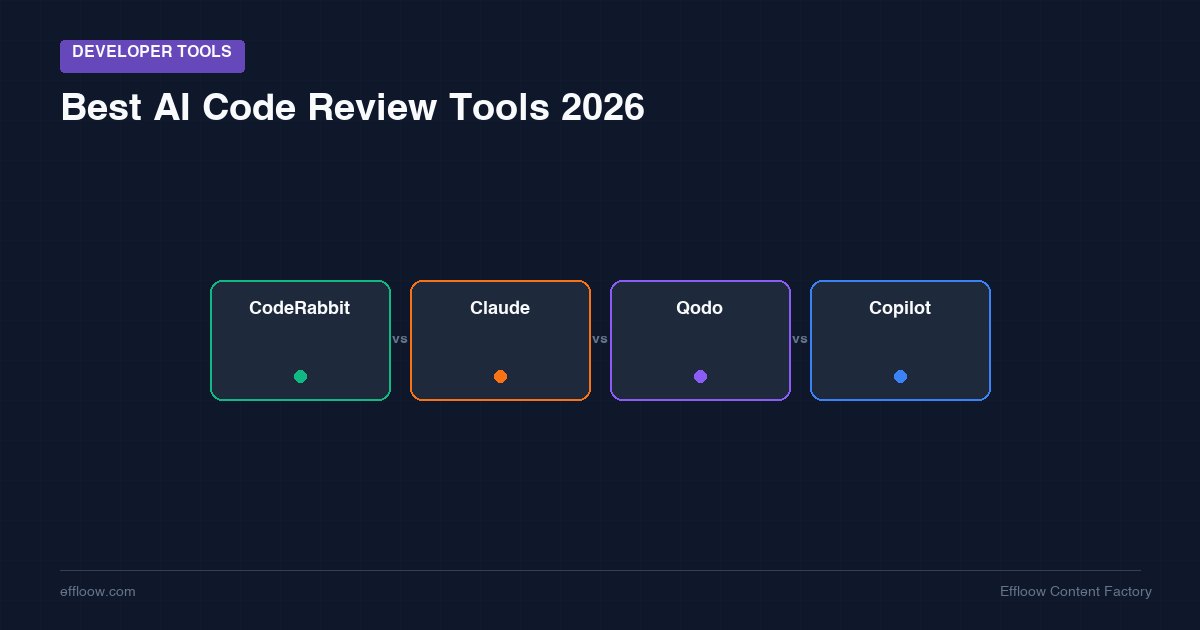Click the purple dot on Qodo card
This screenshot has width=1200, height=630.
point(700,376)
